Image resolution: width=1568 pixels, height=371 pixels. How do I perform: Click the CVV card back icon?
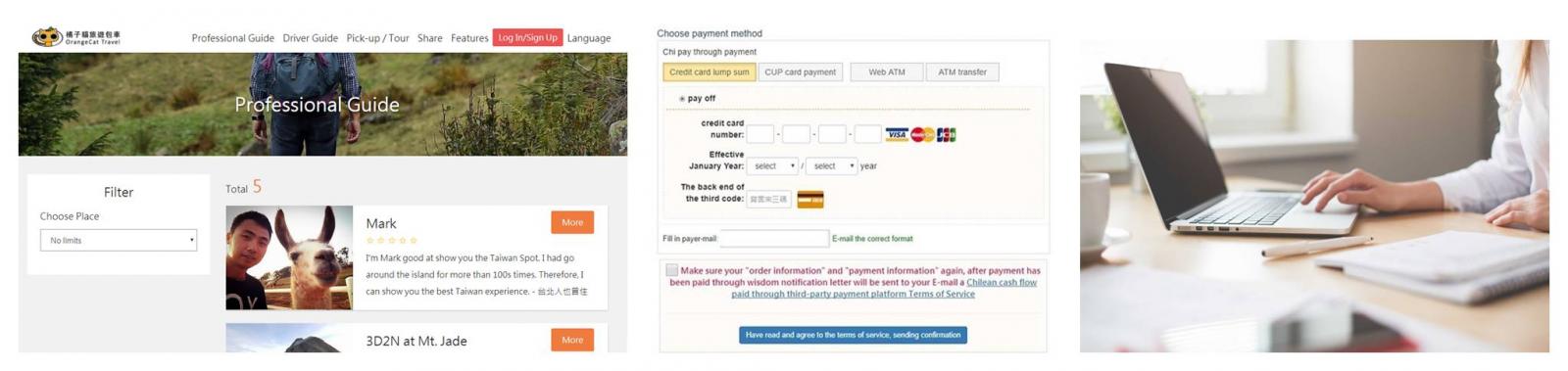[810, 200]
